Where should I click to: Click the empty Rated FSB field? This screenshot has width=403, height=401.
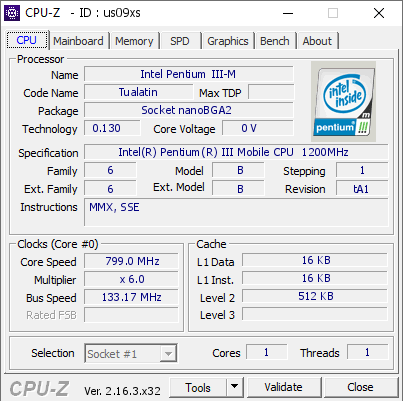click(x=131, y=315)
